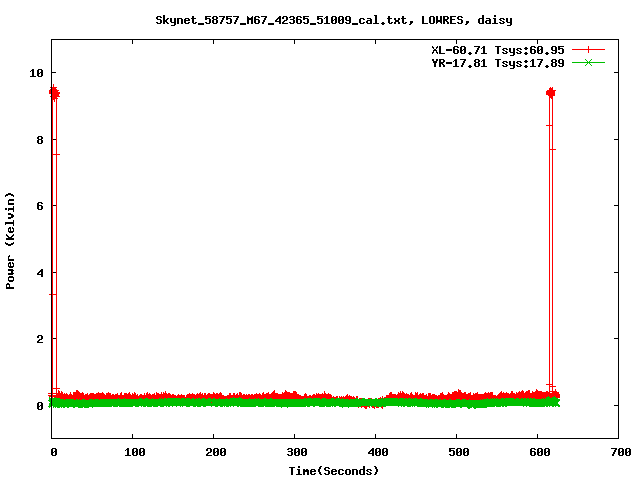Image resolution: width=640 pixels, height=480 pixels.
Task: Click the x-axis tick label 500
Action: pos(458,452)
